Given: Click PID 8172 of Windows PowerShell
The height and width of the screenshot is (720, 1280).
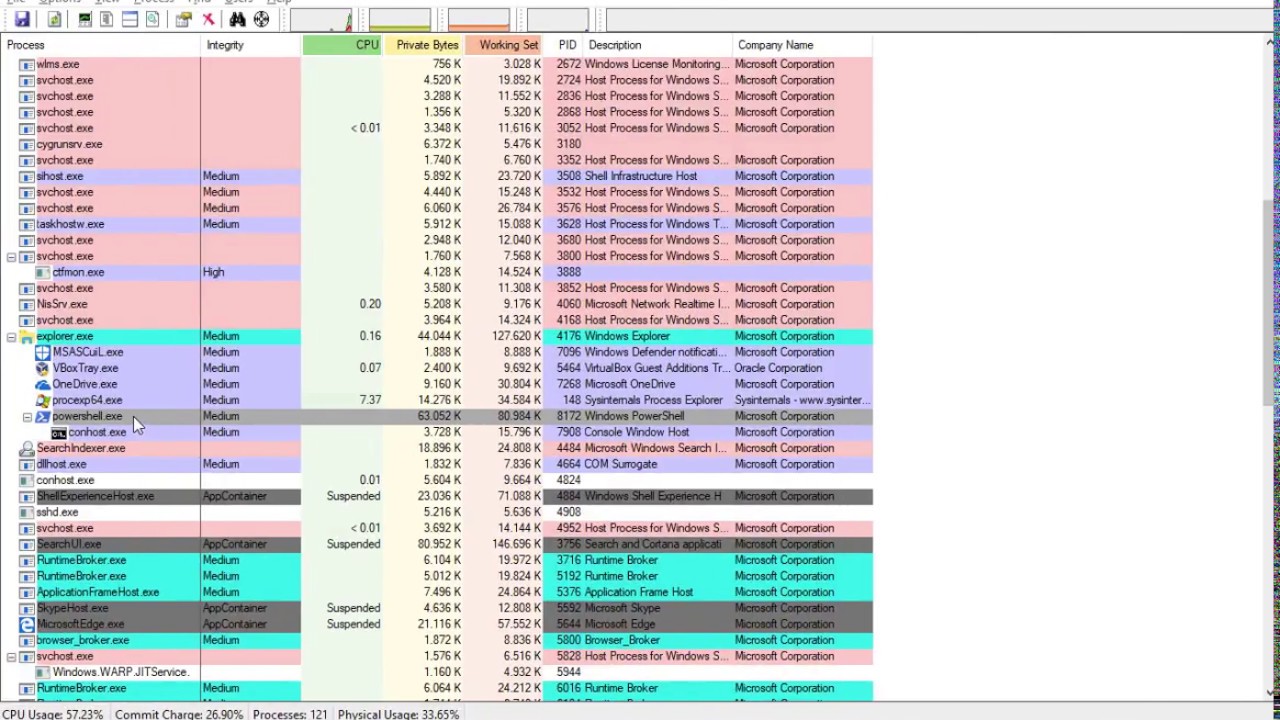Looking at the screenshot, I should [x=568, y=416].
